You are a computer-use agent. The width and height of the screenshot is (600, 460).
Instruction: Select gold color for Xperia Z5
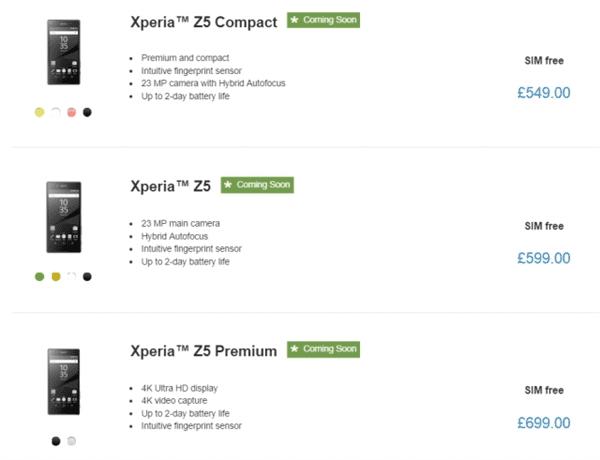point(55,276)
